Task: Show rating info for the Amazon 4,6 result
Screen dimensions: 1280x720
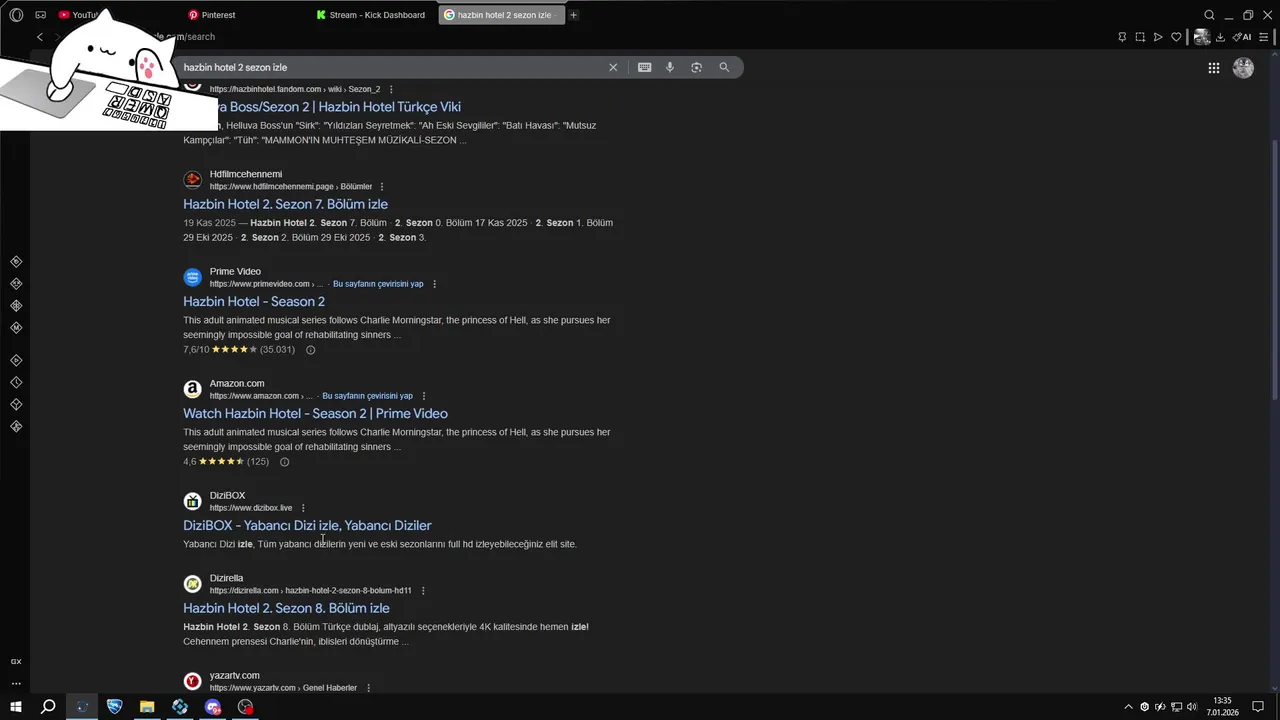Action: pyautogui.click(x=284, y=462)
